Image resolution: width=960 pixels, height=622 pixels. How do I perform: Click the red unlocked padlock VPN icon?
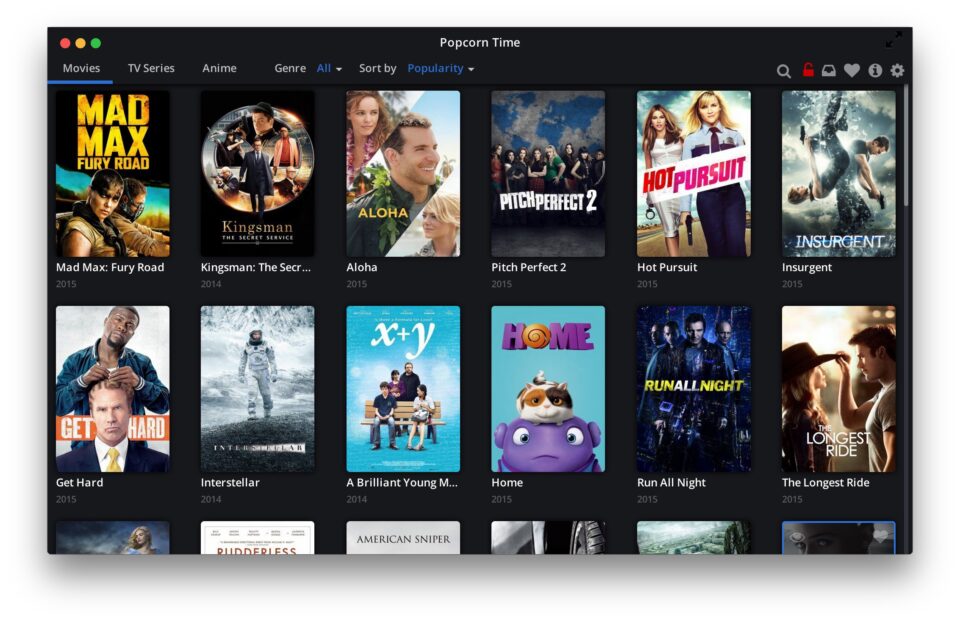(x=808, y=70)
